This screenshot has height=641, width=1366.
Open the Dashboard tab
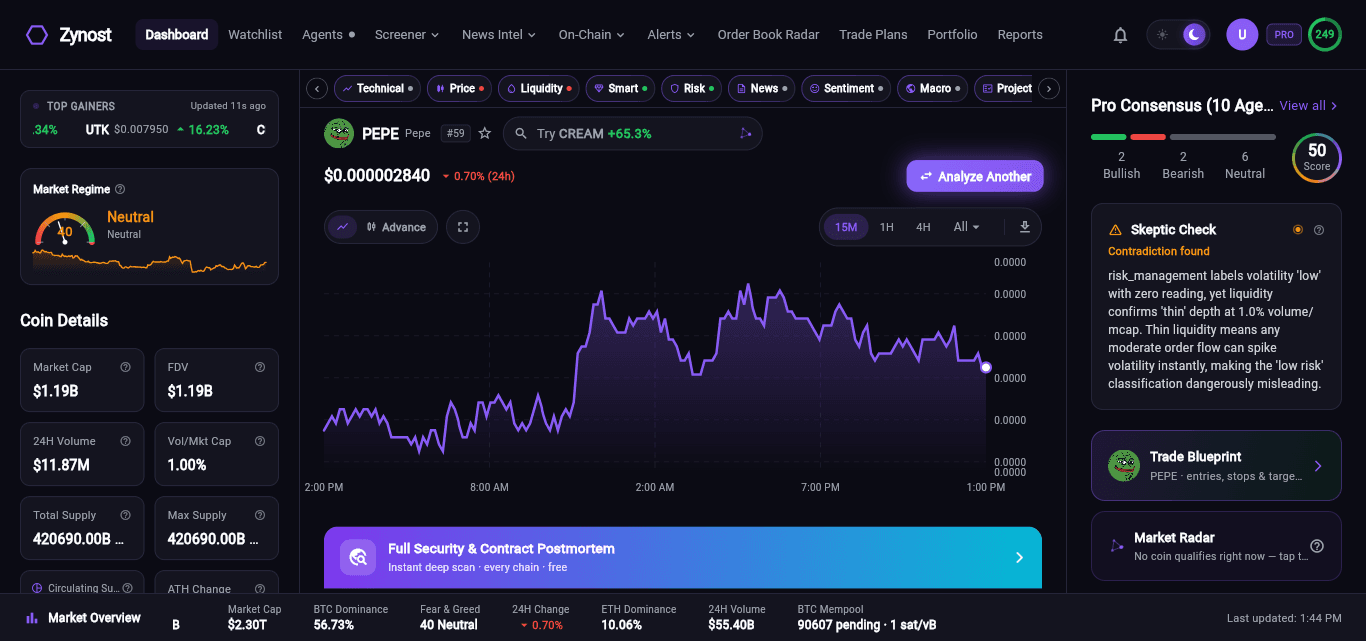[x=177, y=35]
